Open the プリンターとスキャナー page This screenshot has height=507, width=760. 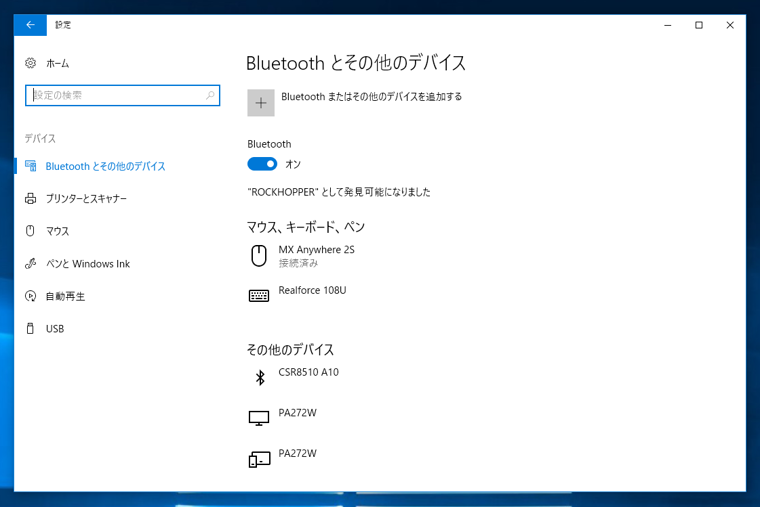click(86, 199)
